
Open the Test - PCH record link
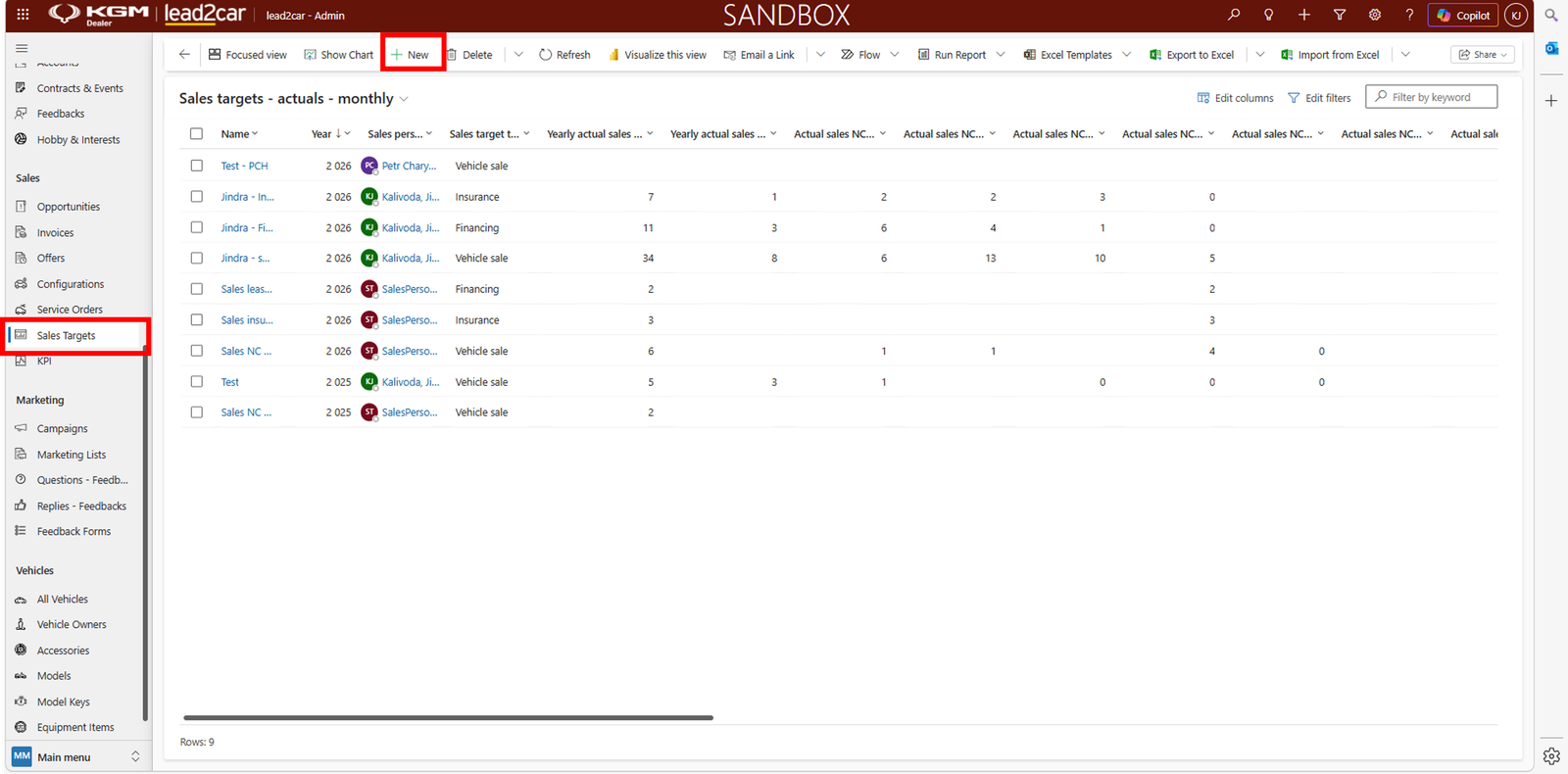point(244,166)
